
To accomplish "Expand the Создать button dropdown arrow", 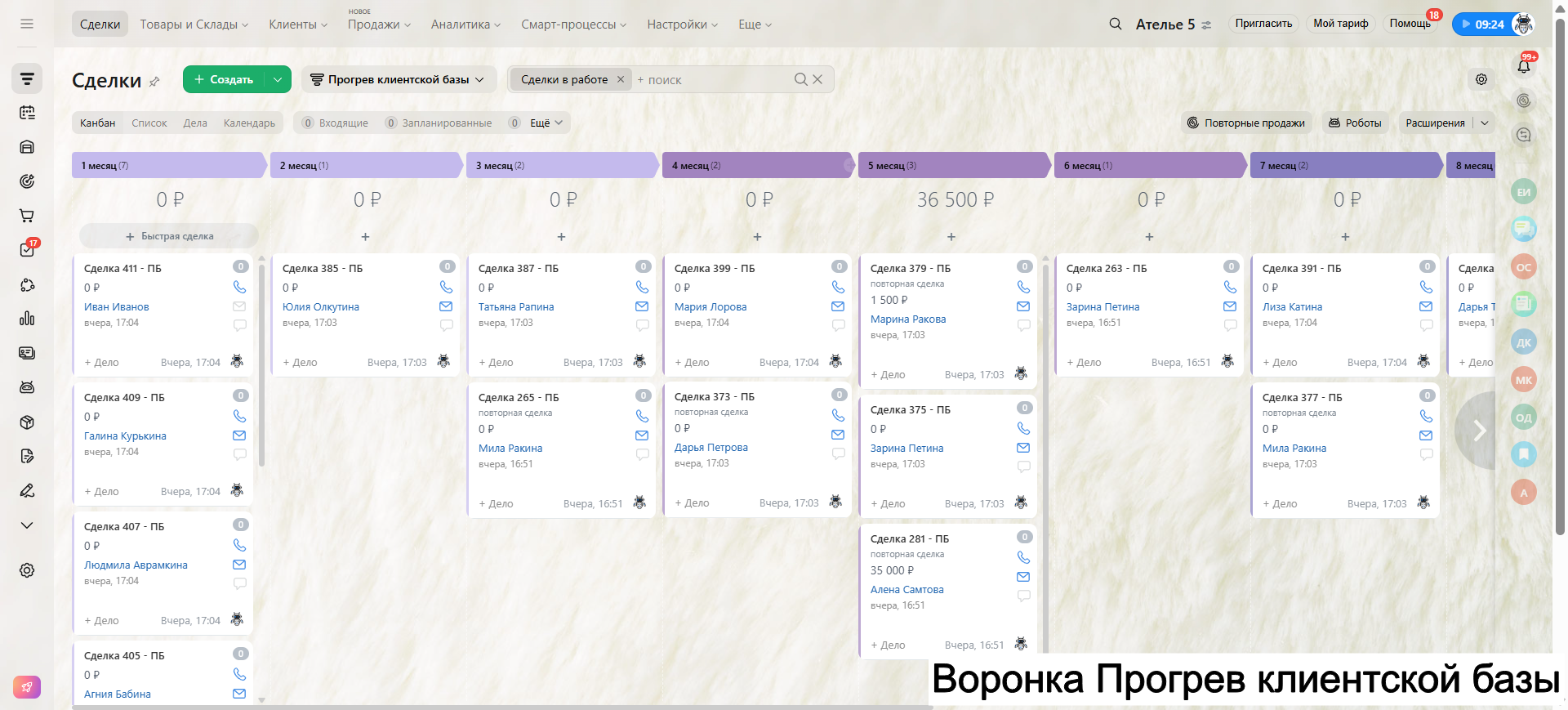I will coord(278,79).
